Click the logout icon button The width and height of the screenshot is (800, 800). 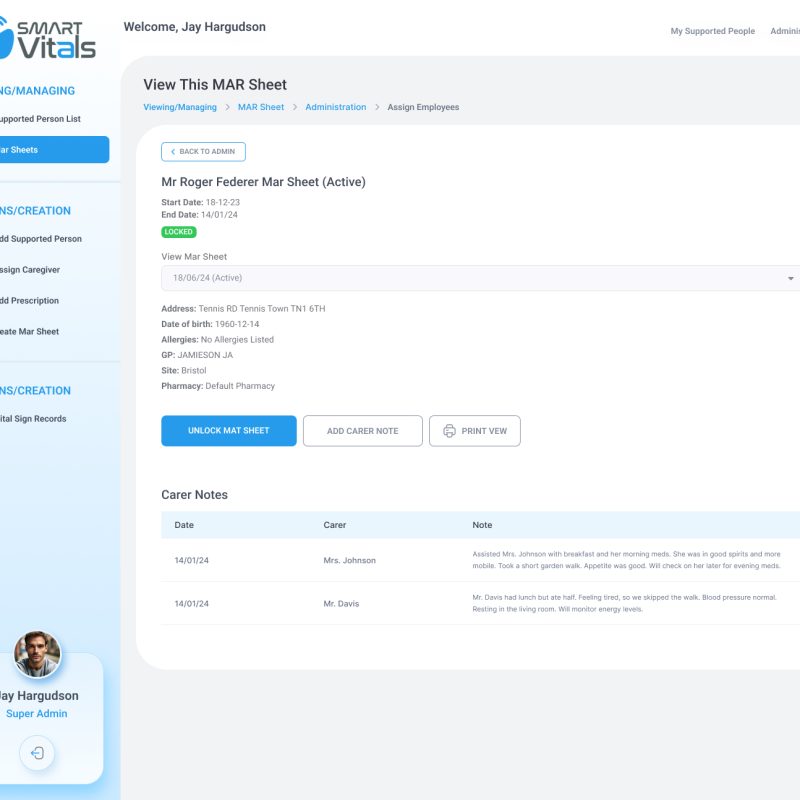tap(37, 753)
